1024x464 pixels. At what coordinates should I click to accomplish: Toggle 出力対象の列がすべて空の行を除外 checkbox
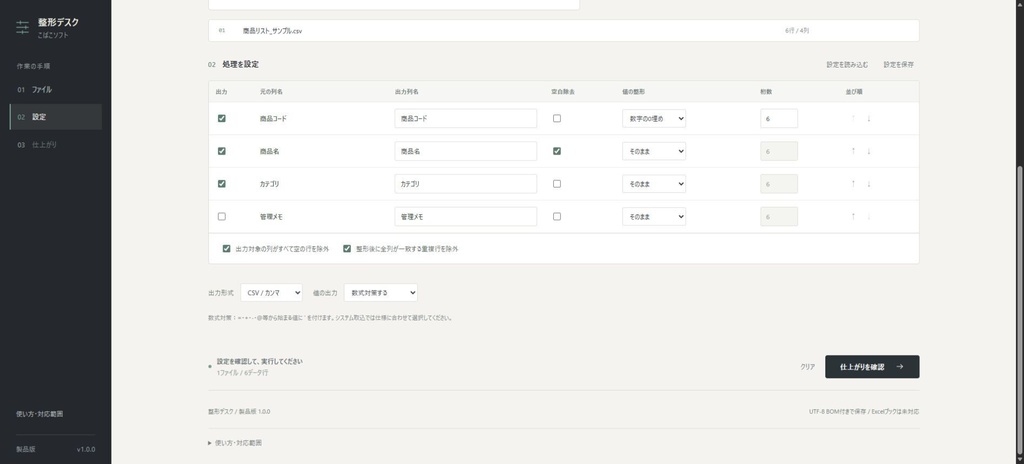(227, 249)
